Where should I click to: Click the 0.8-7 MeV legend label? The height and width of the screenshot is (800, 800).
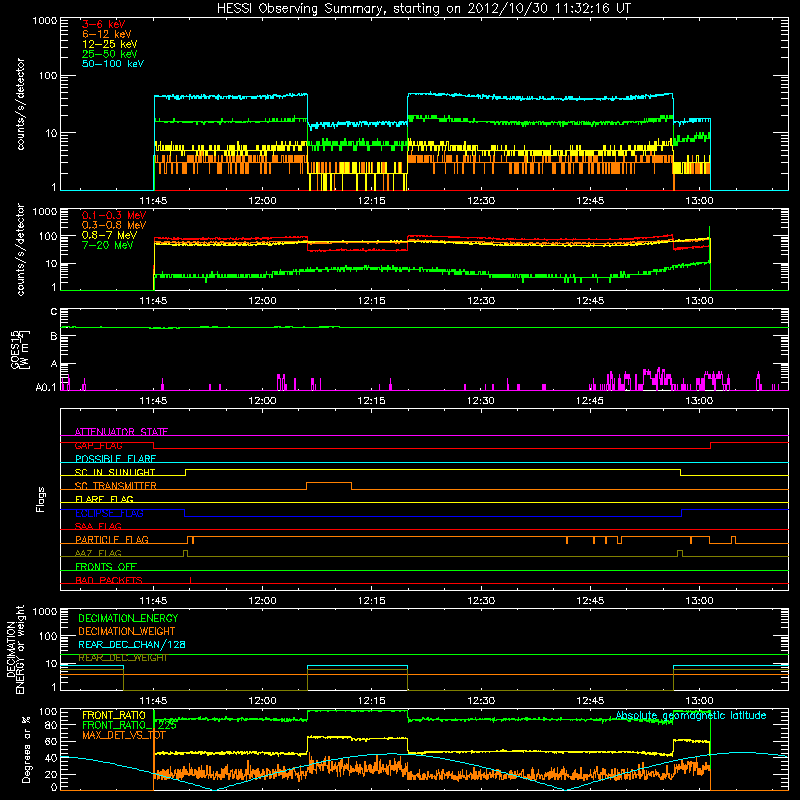[109, 235]
